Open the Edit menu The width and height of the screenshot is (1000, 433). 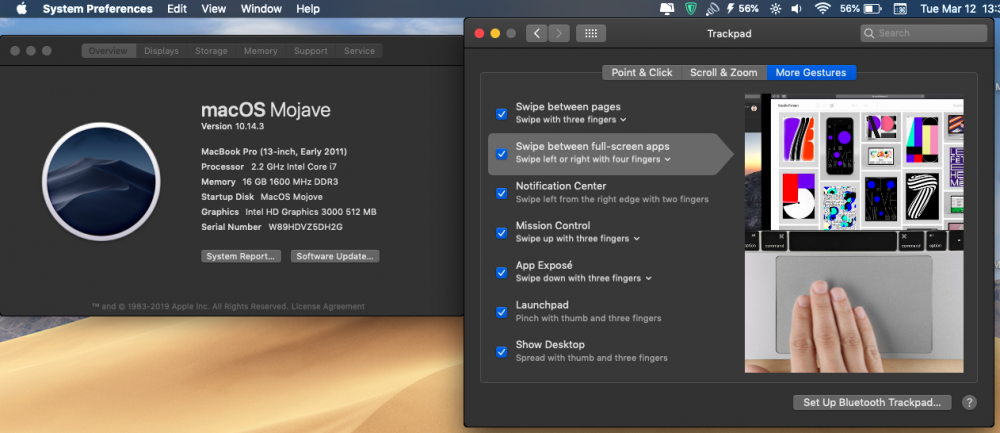coord(177,9)
